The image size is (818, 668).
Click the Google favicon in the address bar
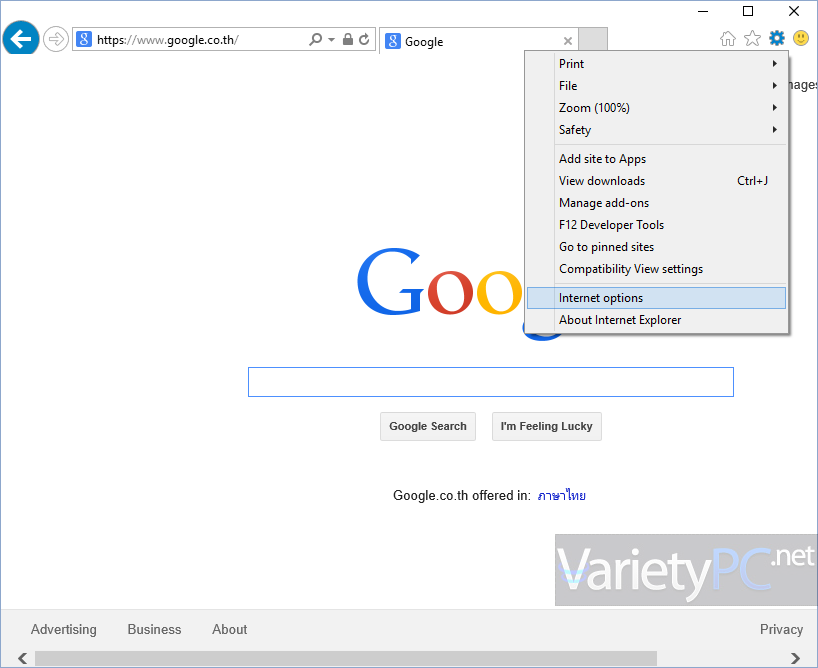pos(84,39)
